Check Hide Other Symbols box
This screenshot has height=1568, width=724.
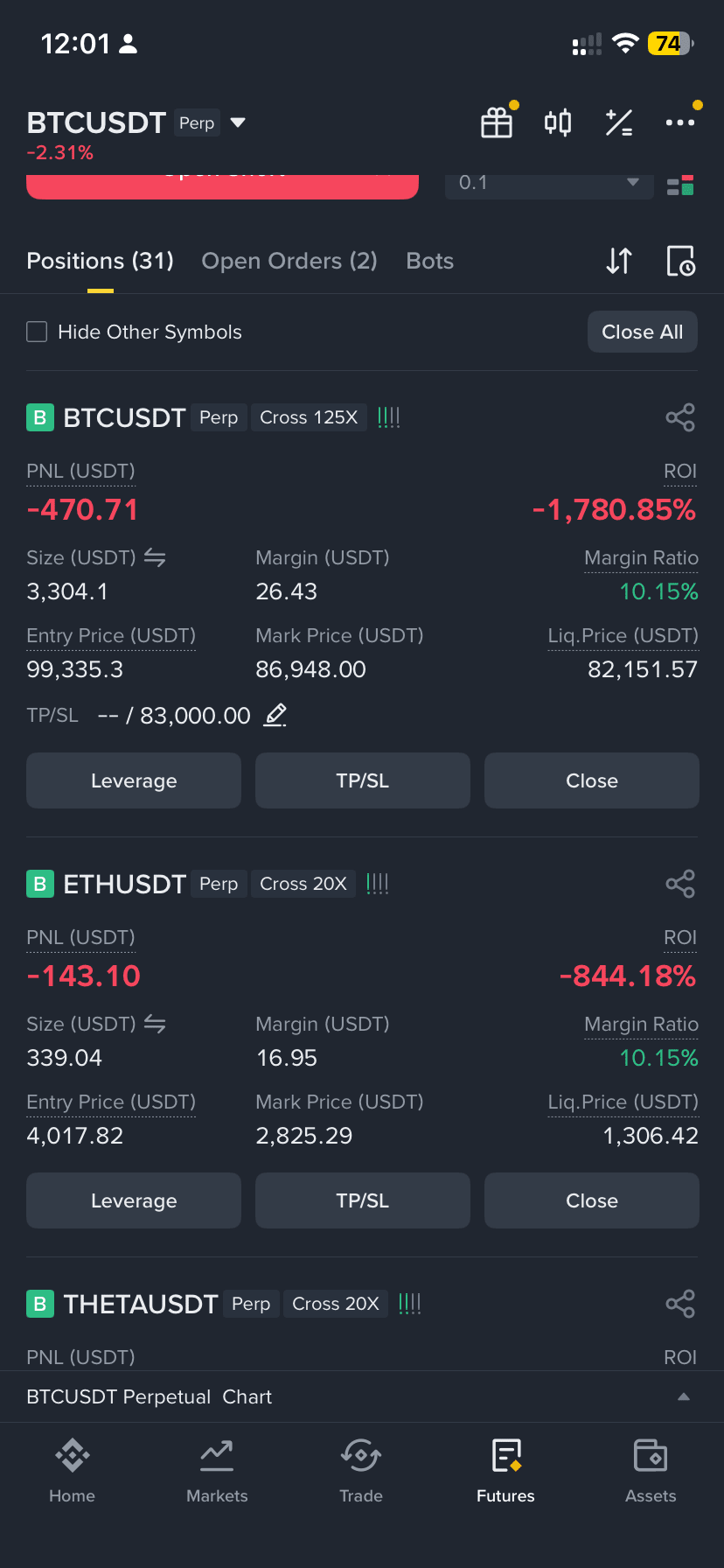[x=37, y=332]
